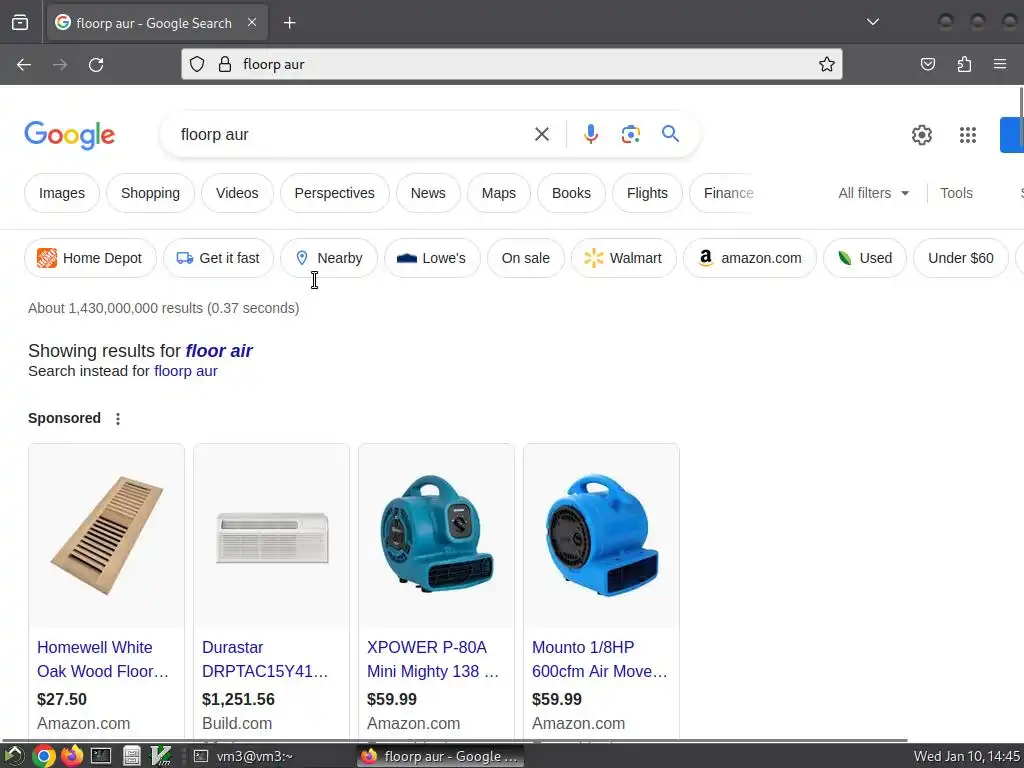Switch to Books results tab
Image resolution: width=1024 pixels, height=768 pixels.
[571, 193]
